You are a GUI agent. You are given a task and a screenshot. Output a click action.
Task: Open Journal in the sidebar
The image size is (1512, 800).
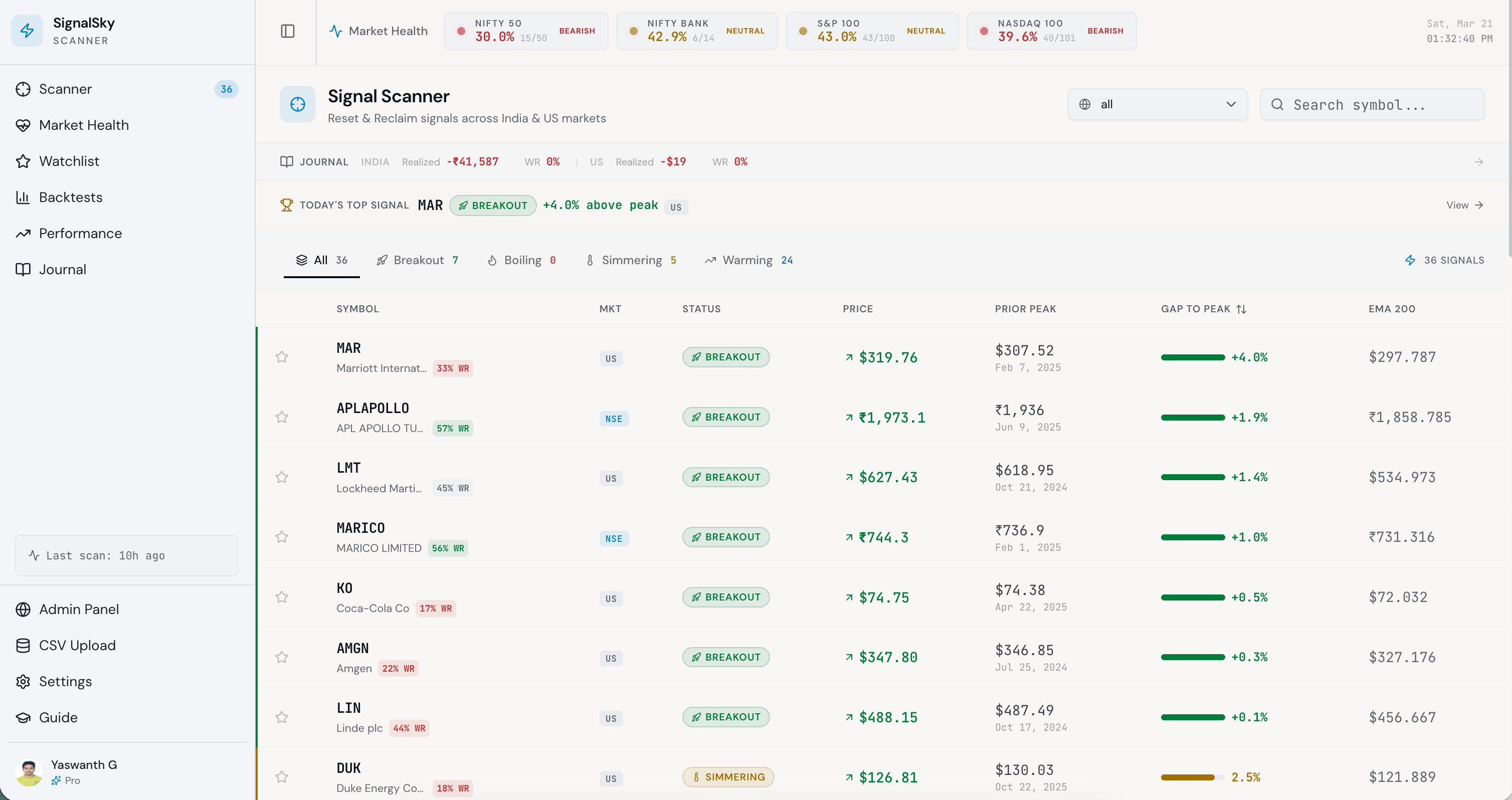[127, 269]
